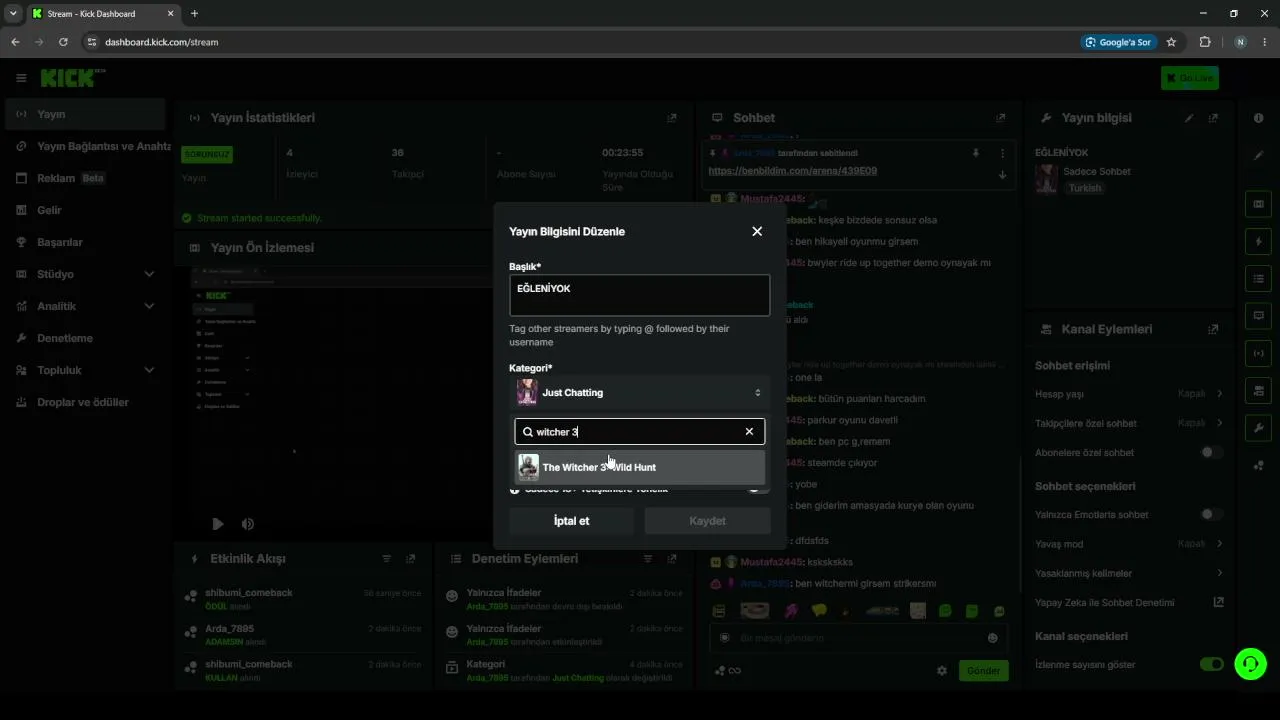Open the Başarılar sidebar page

tap(85, 242)
